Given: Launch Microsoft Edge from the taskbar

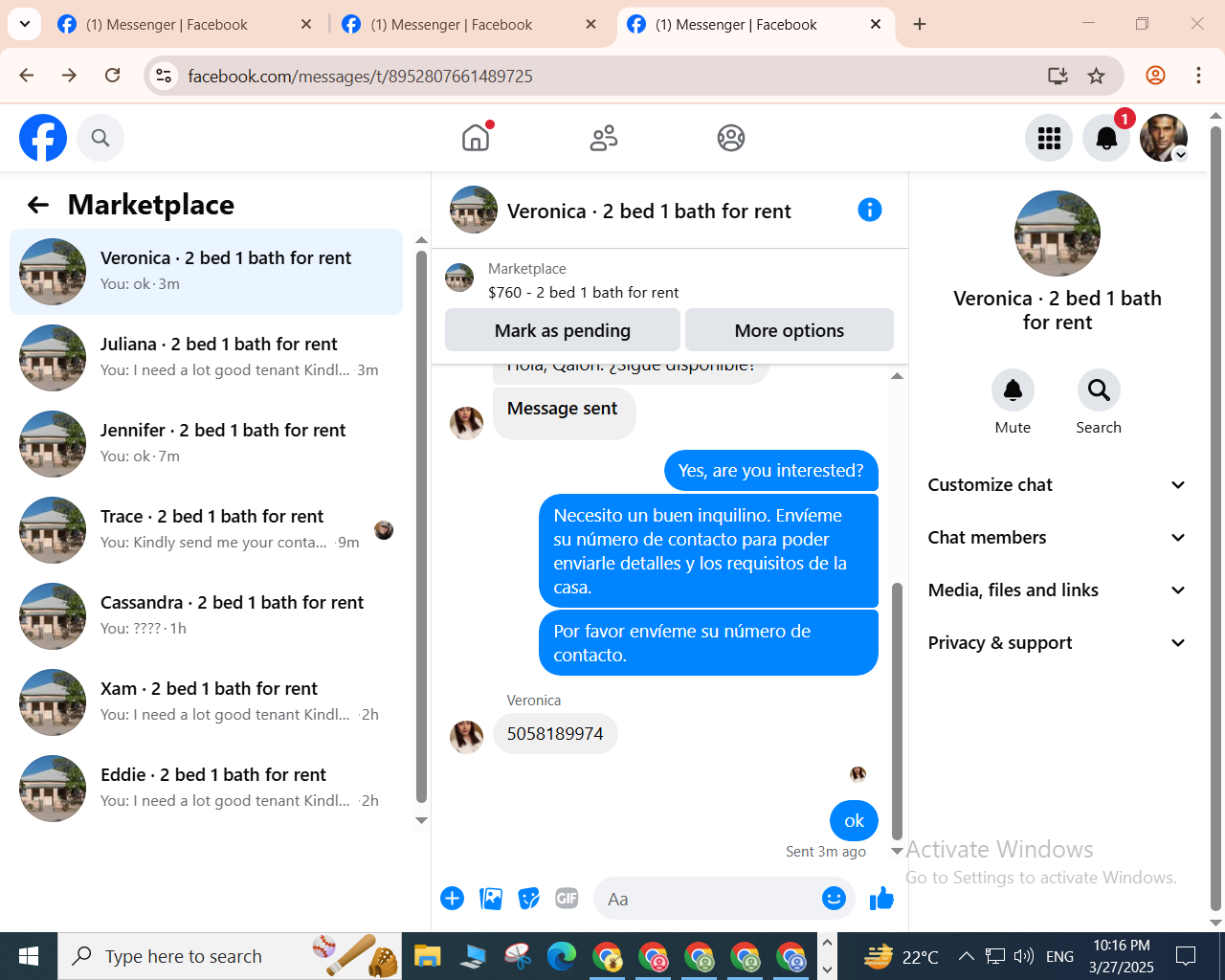Looking at the screenshot, I should click(x=562, y=956).
